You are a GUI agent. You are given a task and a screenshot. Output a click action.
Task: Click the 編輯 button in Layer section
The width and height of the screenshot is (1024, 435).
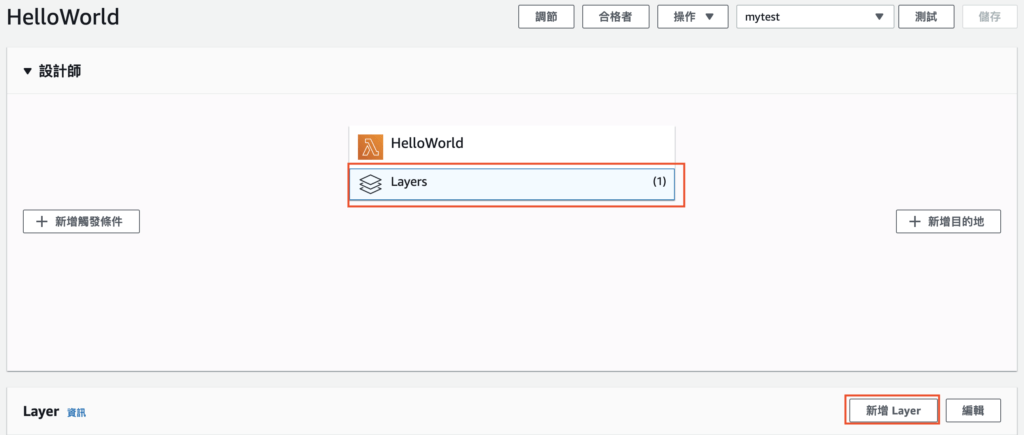973,411
